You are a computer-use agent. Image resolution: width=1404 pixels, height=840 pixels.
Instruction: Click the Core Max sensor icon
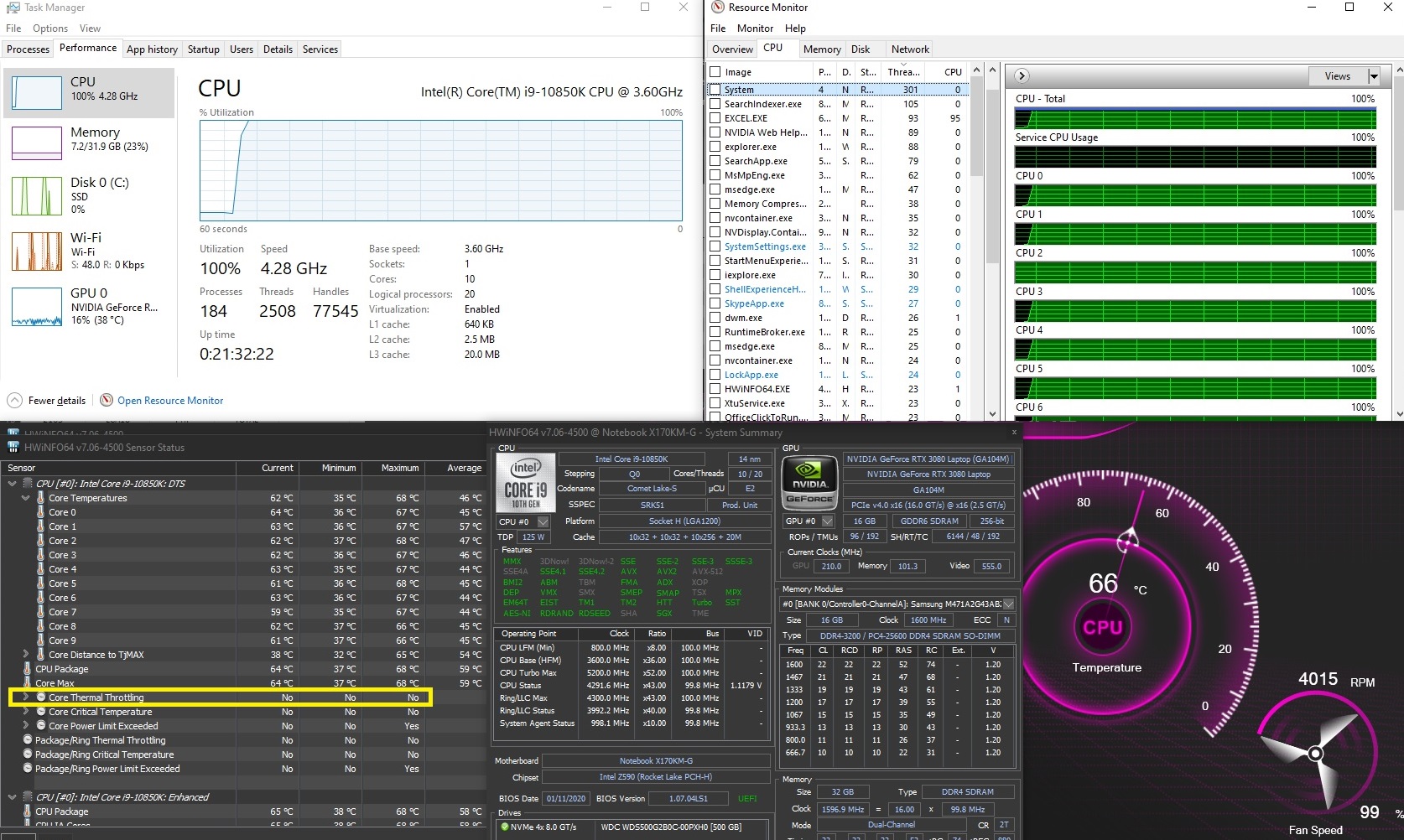coord(27,683)
